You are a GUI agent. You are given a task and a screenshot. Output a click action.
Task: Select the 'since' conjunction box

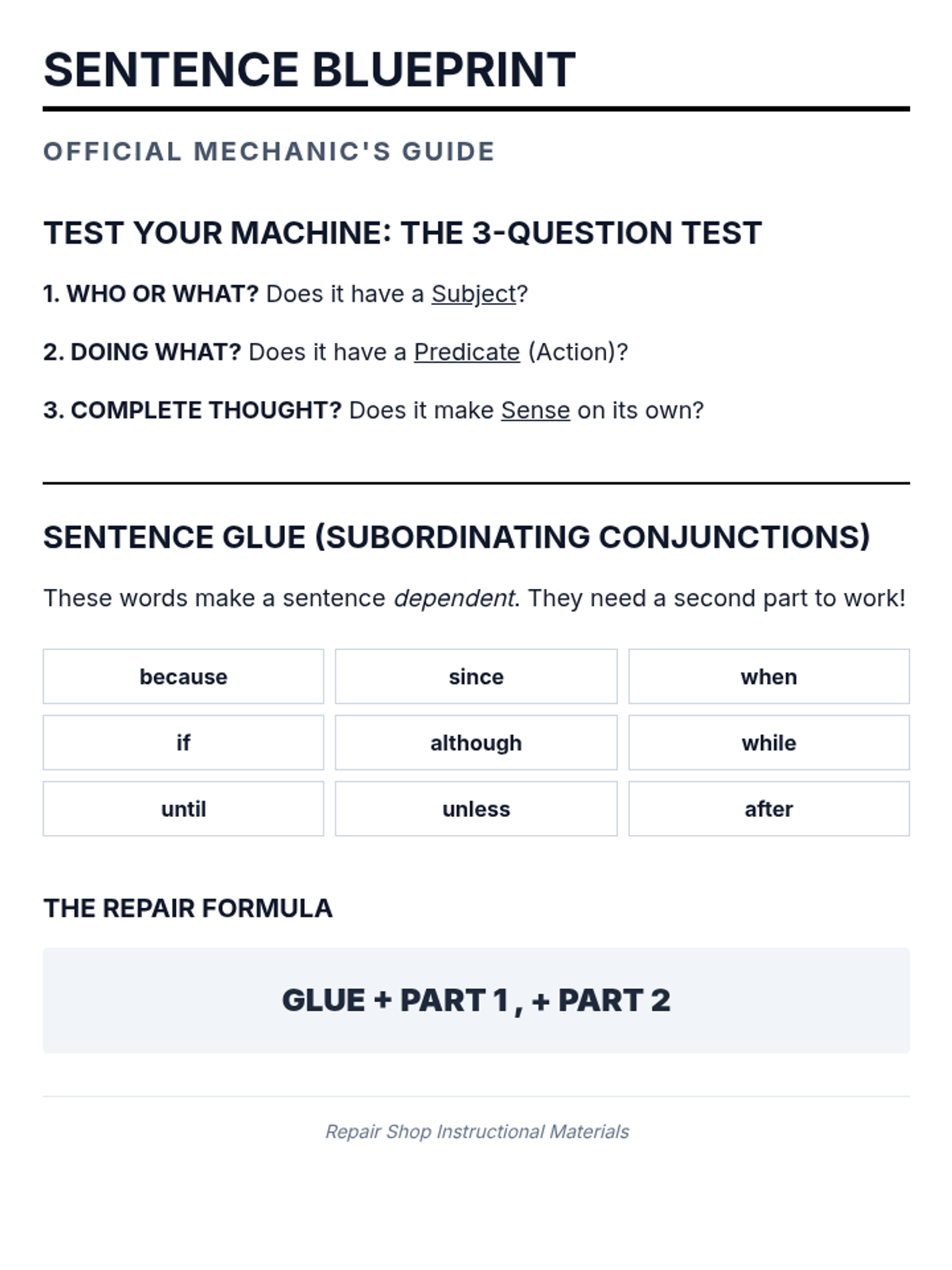pyautogui.click(x=476, y=676)
